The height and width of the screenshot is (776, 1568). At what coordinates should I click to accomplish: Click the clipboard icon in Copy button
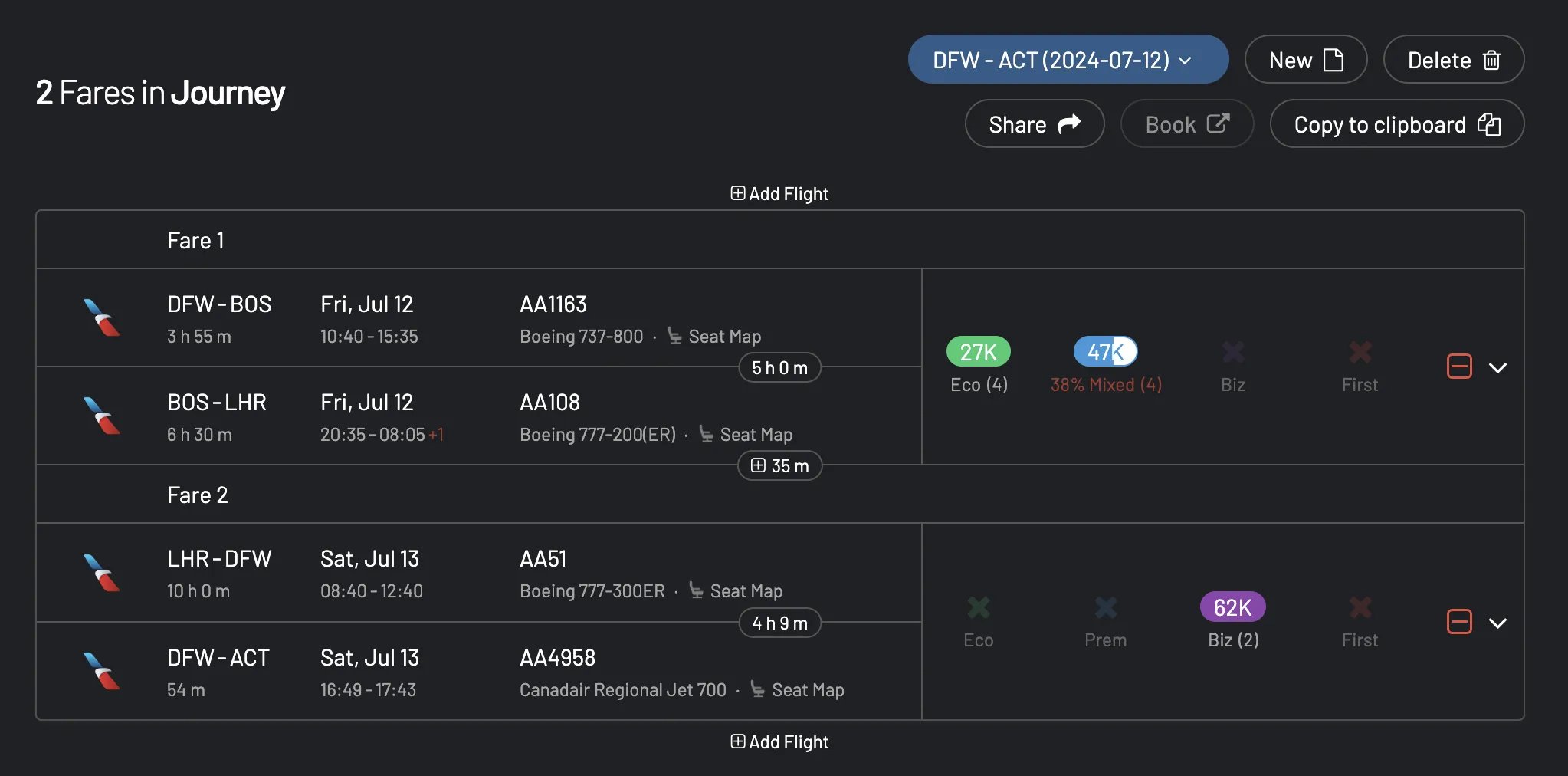coord(1489,124)
